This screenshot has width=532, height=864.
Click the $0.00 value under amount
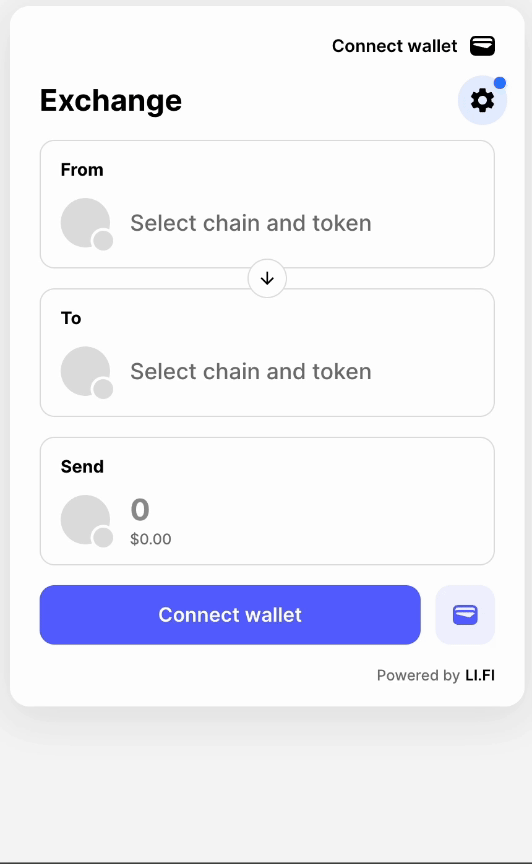tap(151, 539)
